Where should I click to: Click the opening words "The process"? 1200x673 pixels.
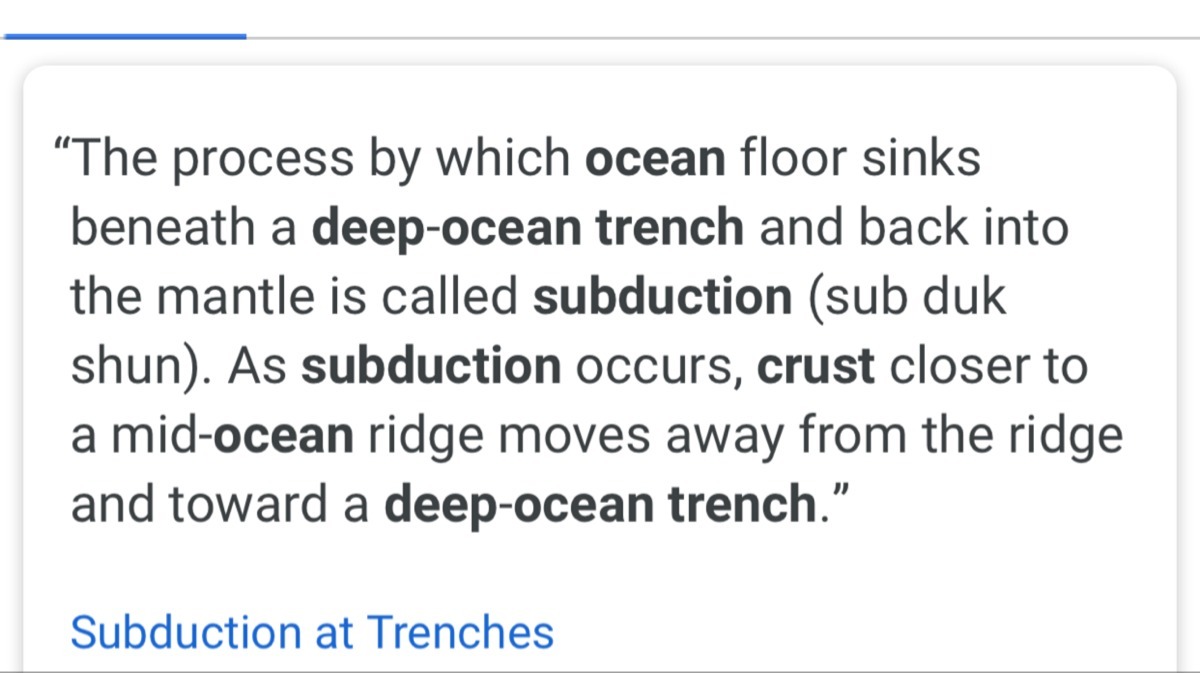click(x=212, y=159)
